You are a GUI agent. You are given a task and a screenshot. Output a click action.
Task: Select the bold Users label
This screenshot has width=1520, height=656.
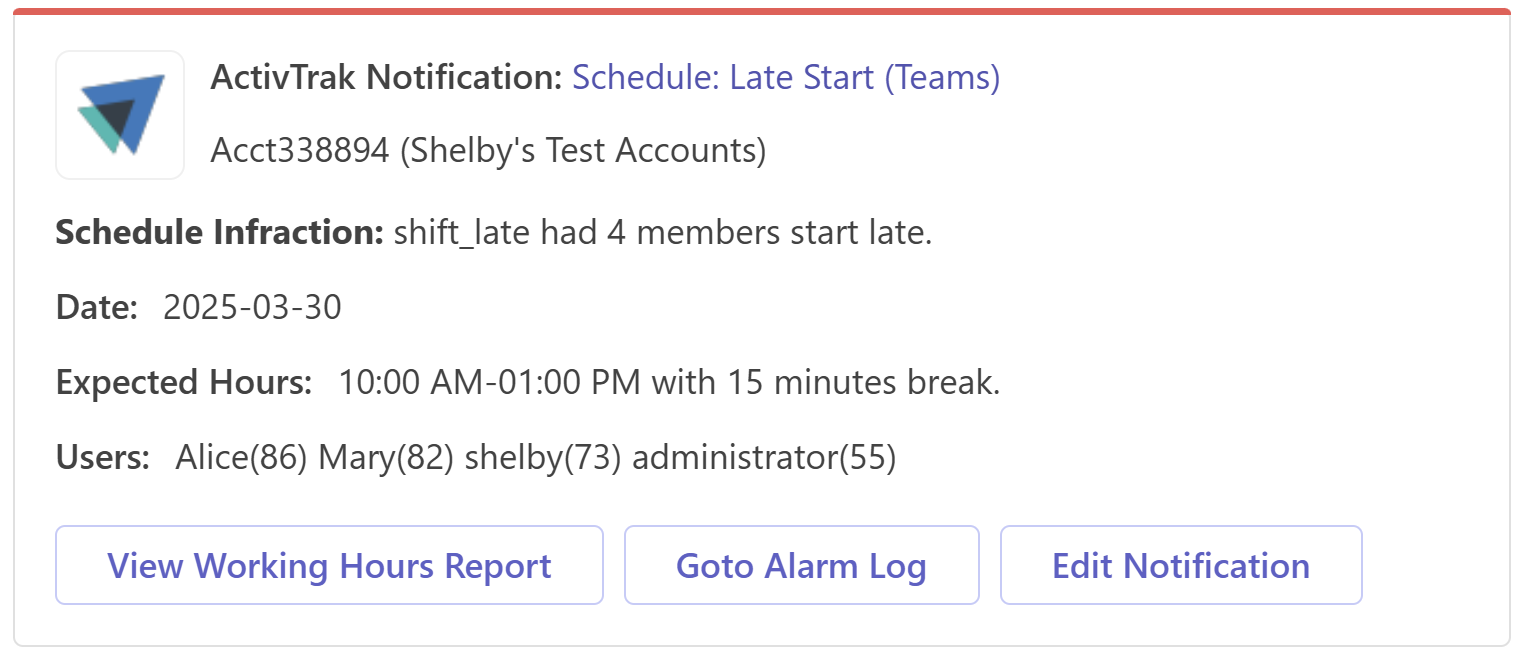point(103,458)
